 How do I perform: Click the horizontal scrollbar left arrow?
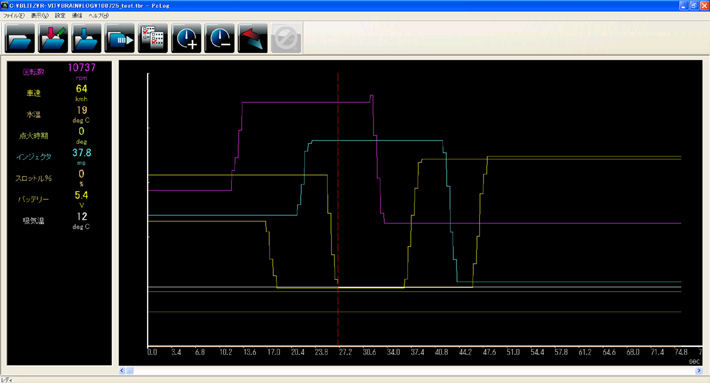pyautogui.click(x=122, y=371)
